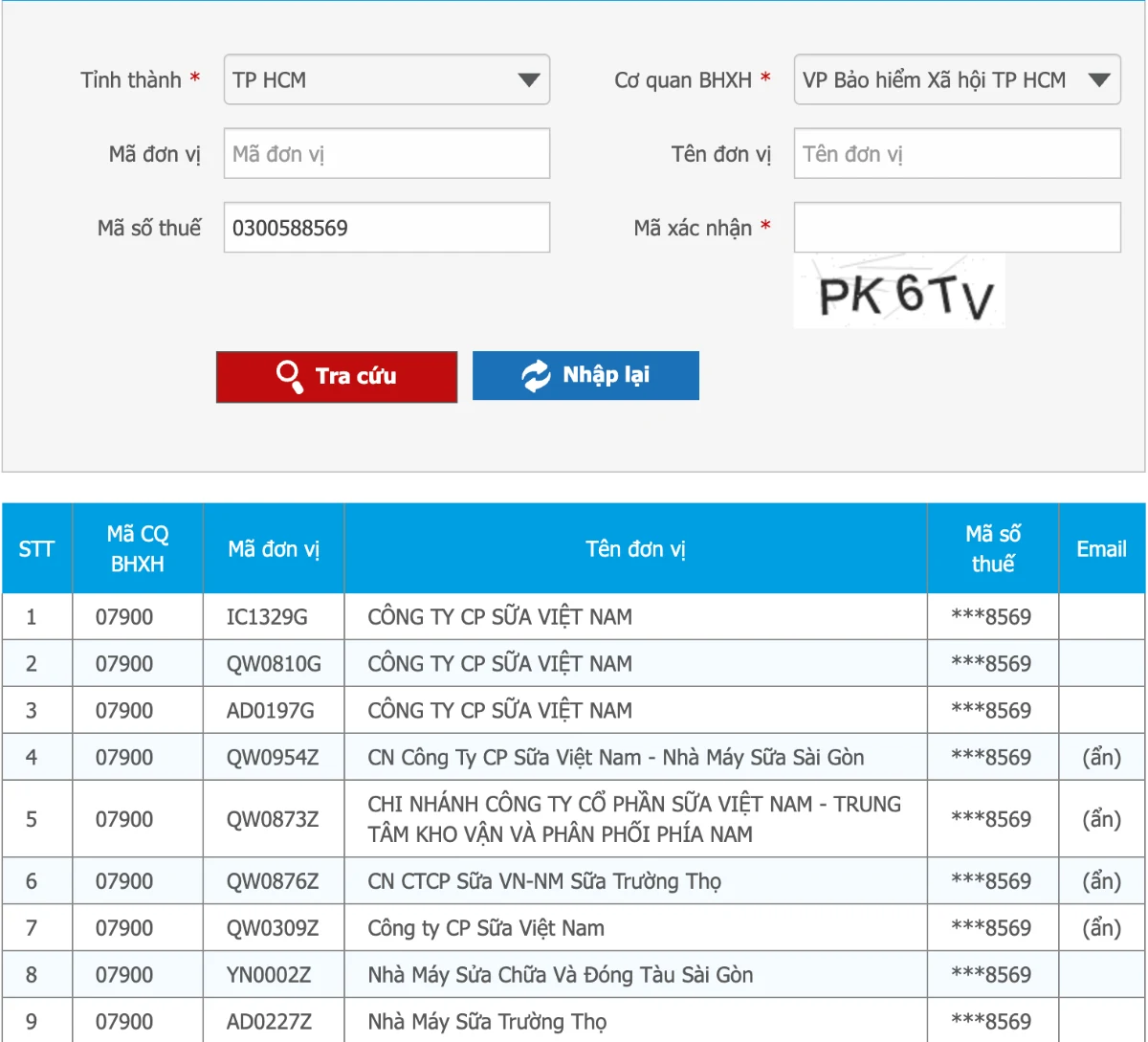Select unit code YN0002Z
The image size is (1148, 1042).
point(269,975)
